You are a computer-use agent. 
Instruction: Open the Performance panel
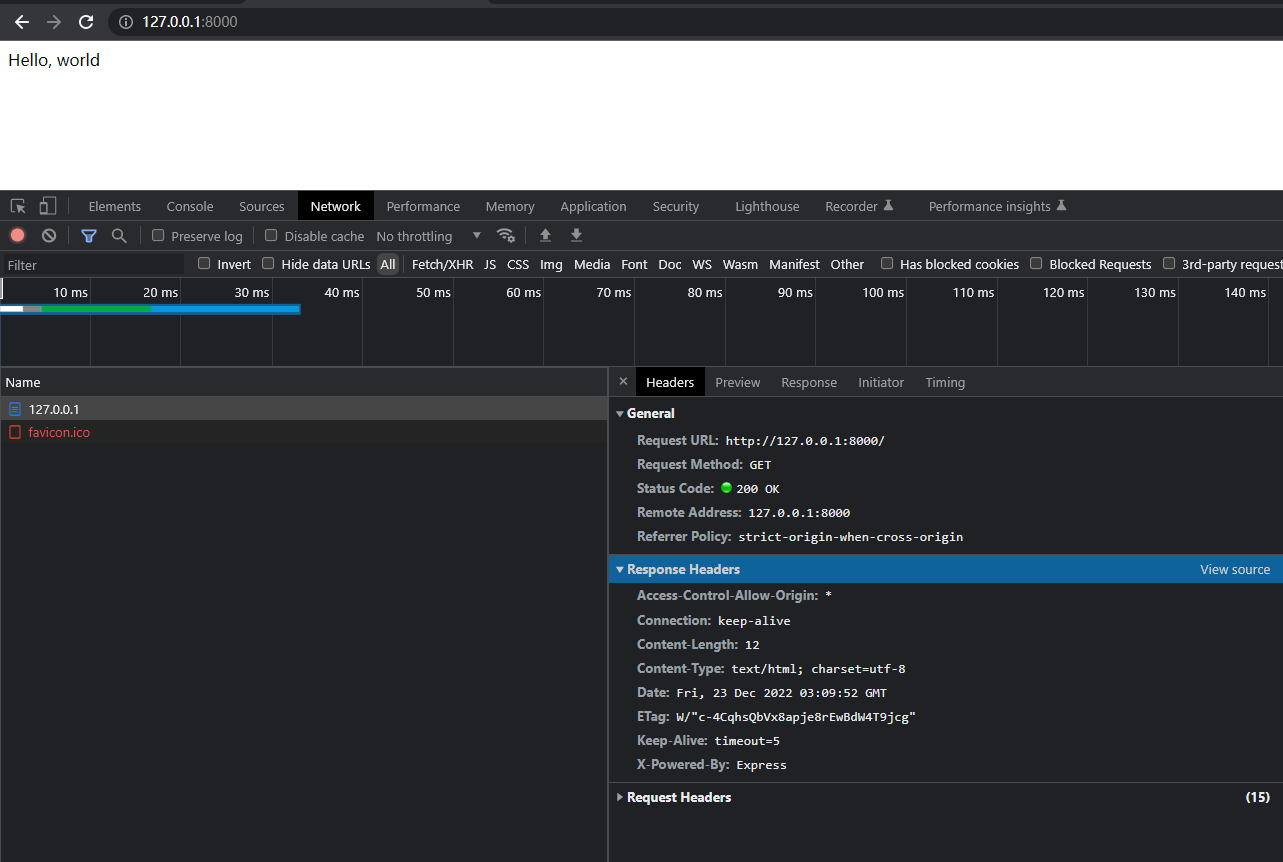pyautogui.click(x=423, y=206)
